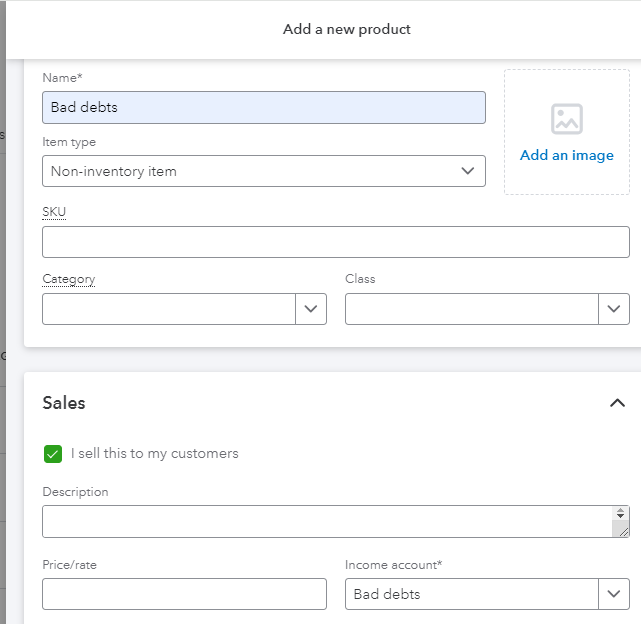Collapse the Sales section chevron
Viewport: 641px width, 624px height.
[617, 403]
